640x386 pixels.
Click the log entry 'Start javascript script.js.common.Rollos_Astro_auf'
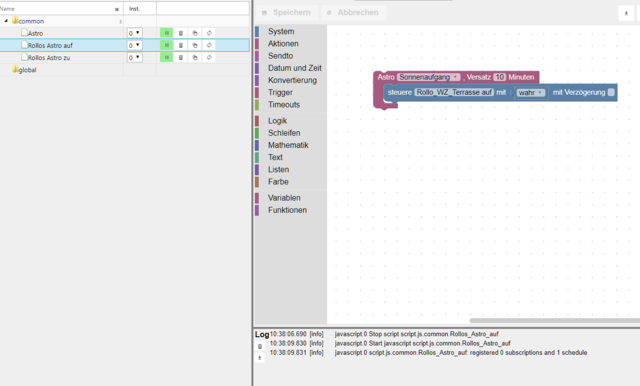click(422, 344)
